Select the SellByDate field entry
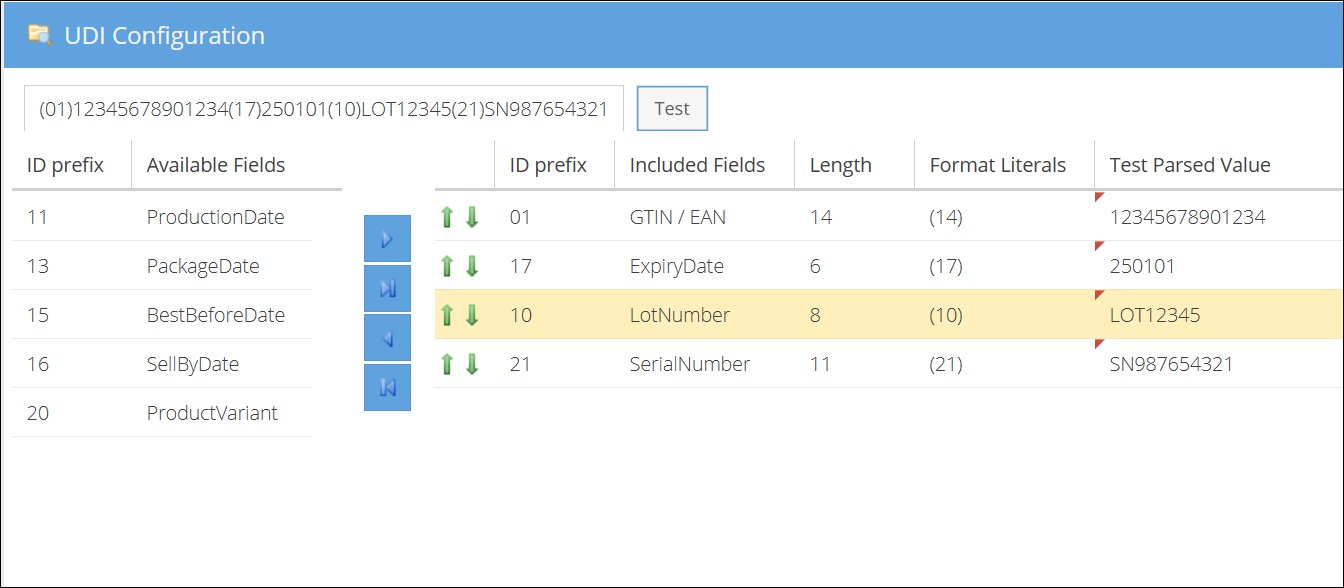 point(193,363)
